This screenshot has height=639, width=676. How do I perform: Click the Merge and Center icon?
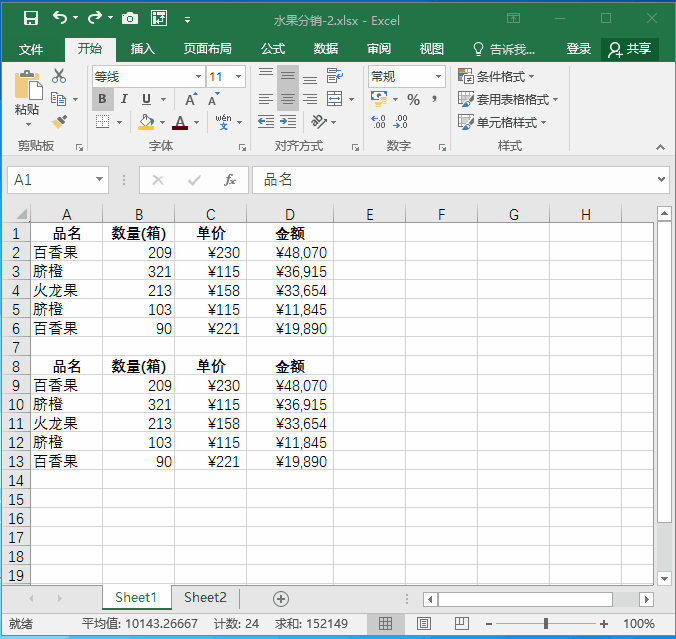(x=335, y=99)
